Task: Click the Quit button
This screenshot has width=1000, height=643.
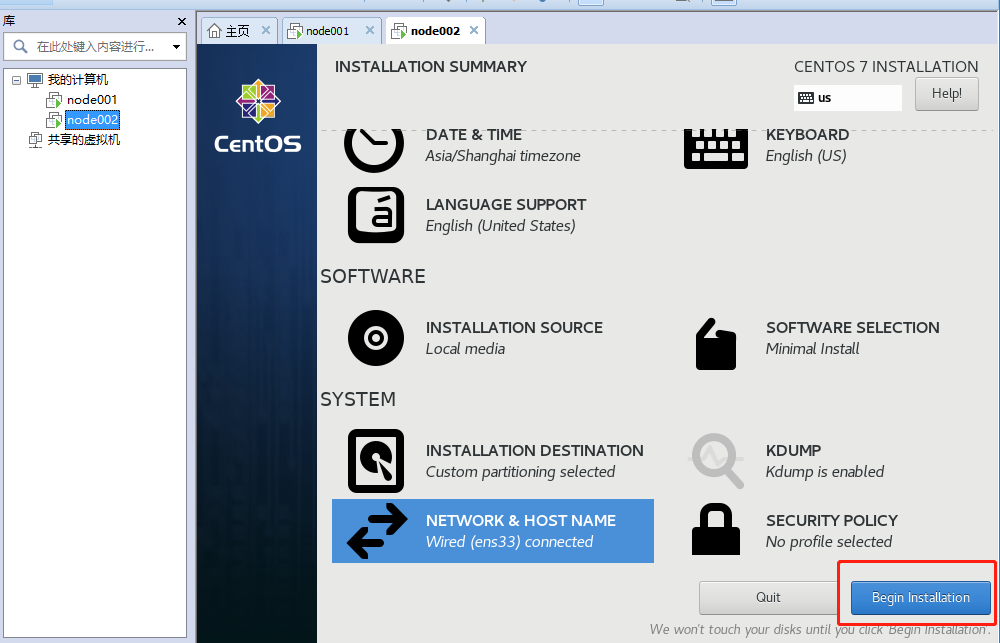Action: pos(768,598)
